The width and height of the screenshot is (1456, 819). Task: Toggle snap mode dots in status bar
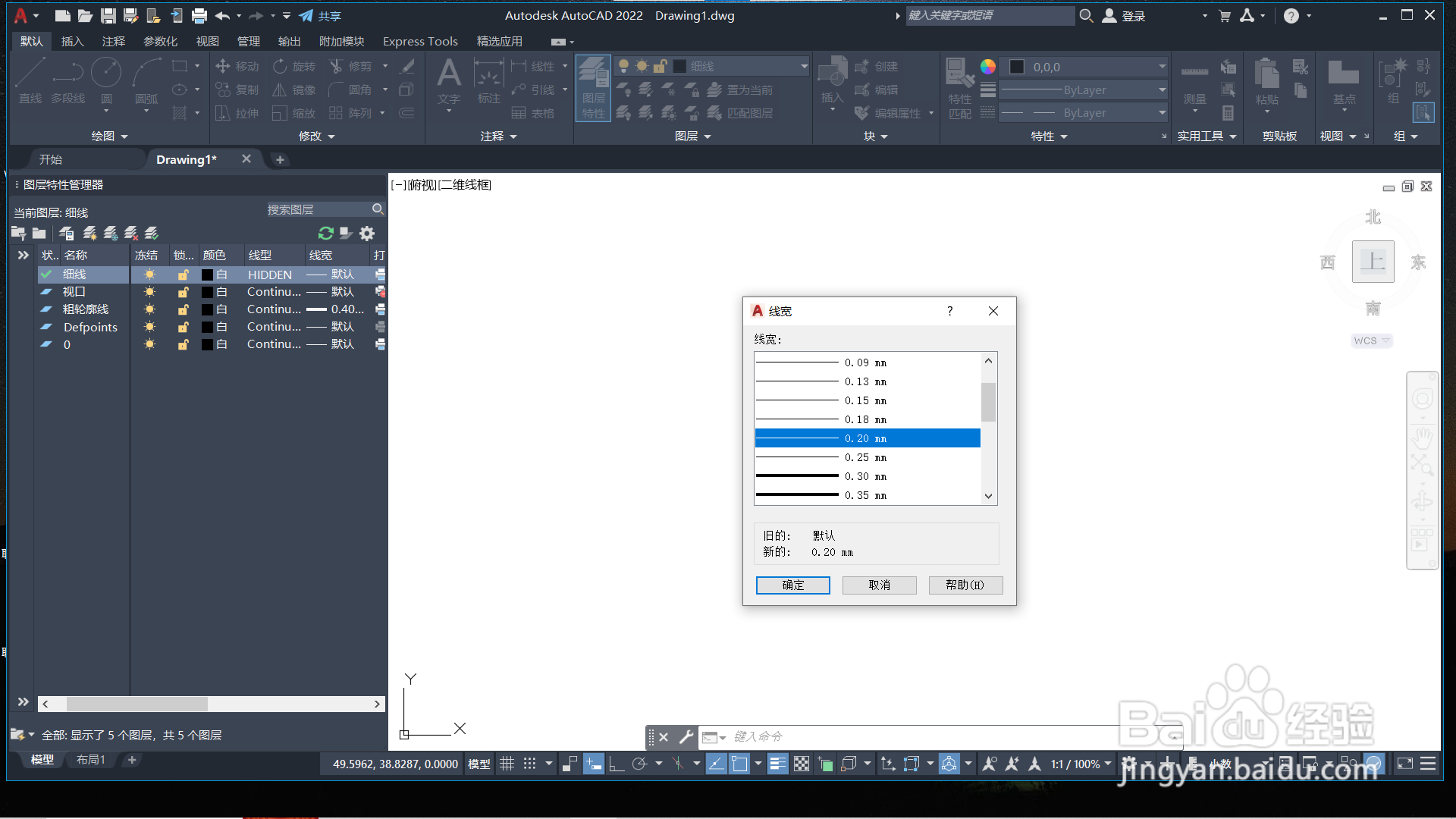click(x=529, y=764)
